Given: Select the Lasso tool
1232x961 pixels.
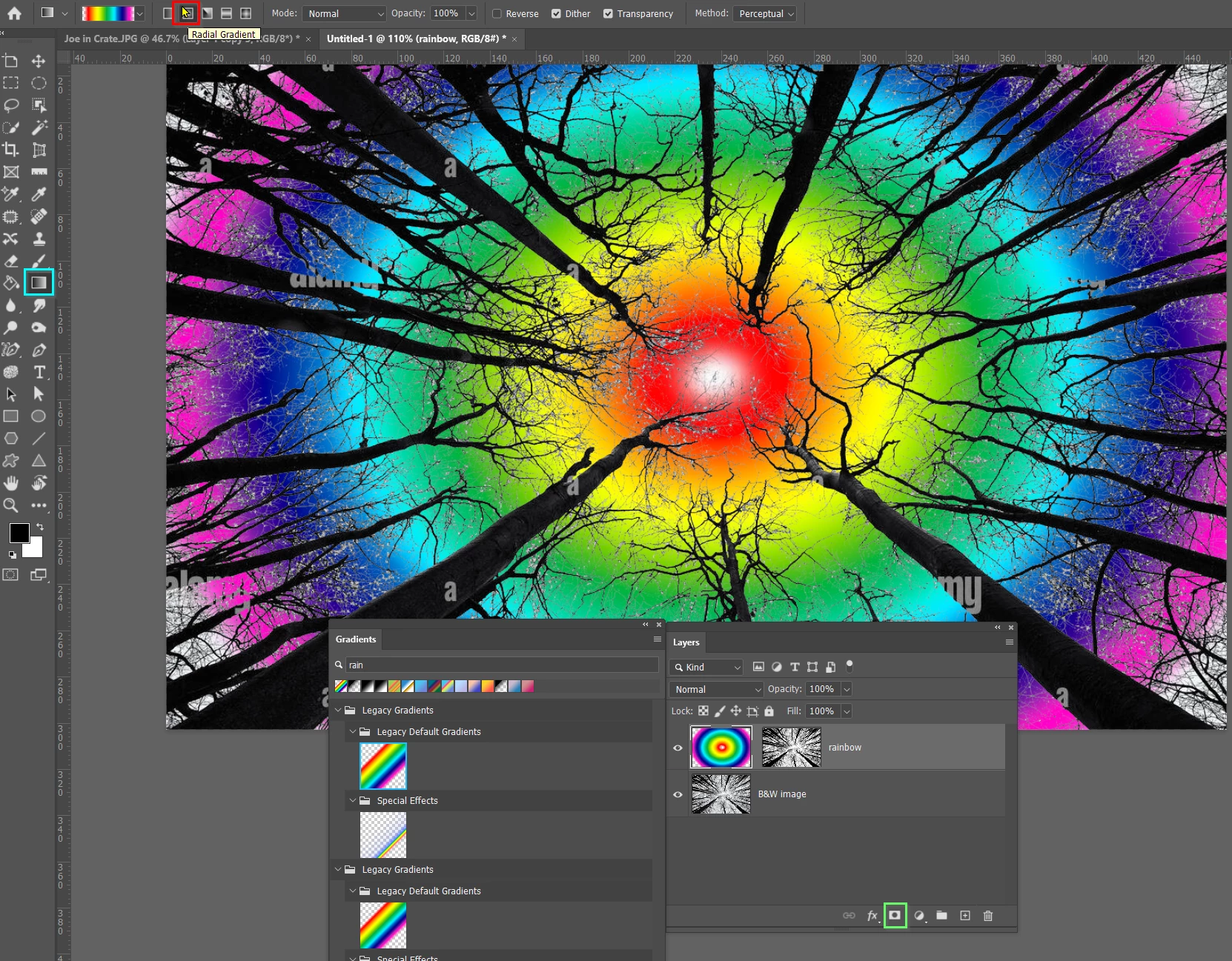Looking at the screenshot, I should [x=11, y=105].
